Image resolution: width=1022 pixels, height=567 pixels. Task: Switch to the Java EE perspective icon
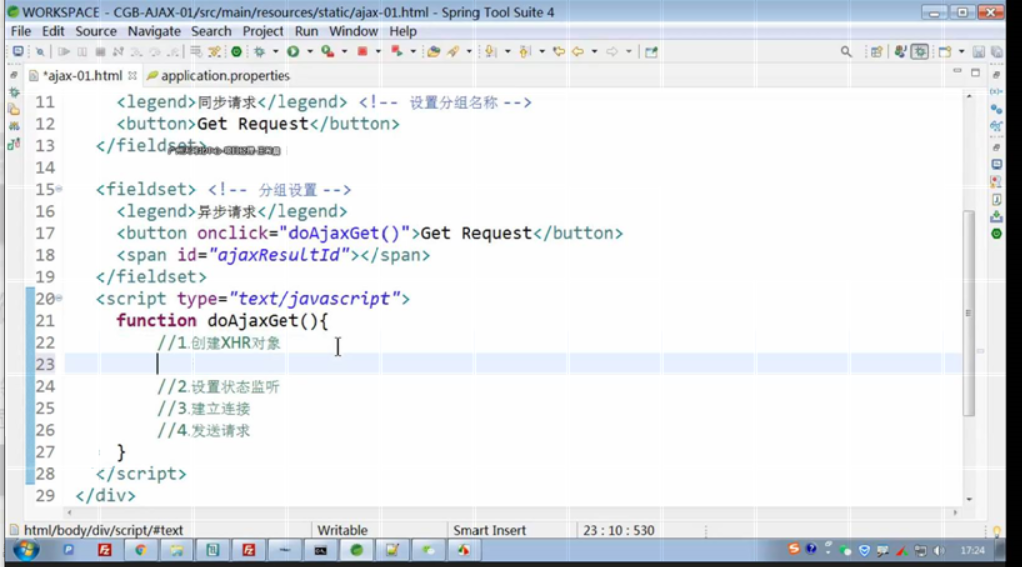(900, 51)
